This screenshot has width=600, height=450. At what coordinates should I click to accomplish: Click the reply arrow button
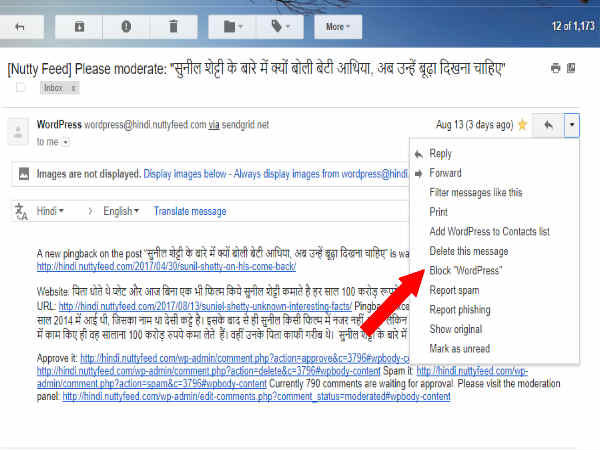coord(548,125)
